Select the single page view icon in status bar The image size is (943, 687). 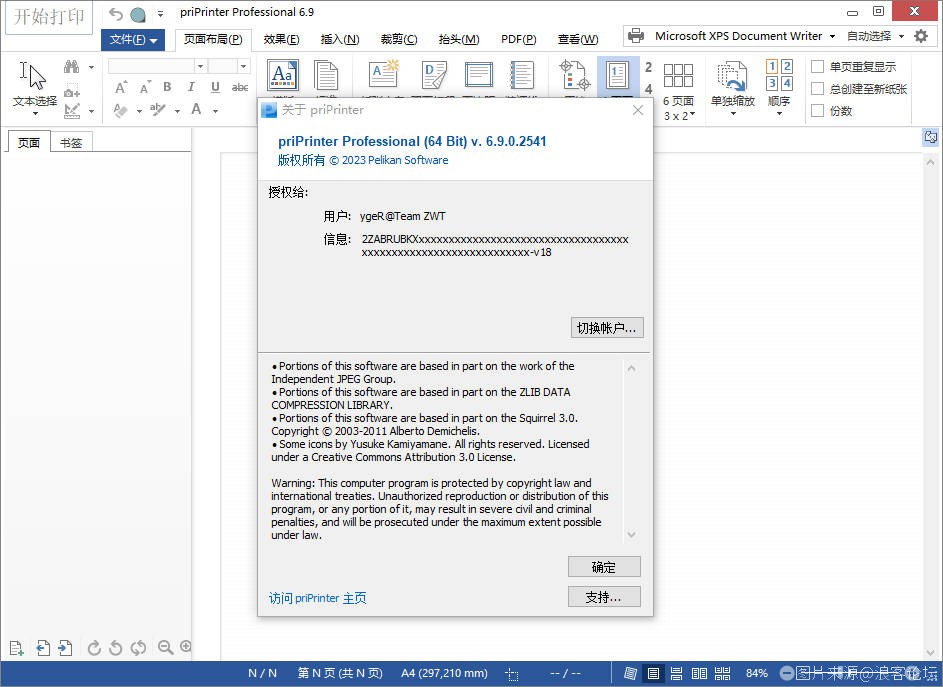653,673
